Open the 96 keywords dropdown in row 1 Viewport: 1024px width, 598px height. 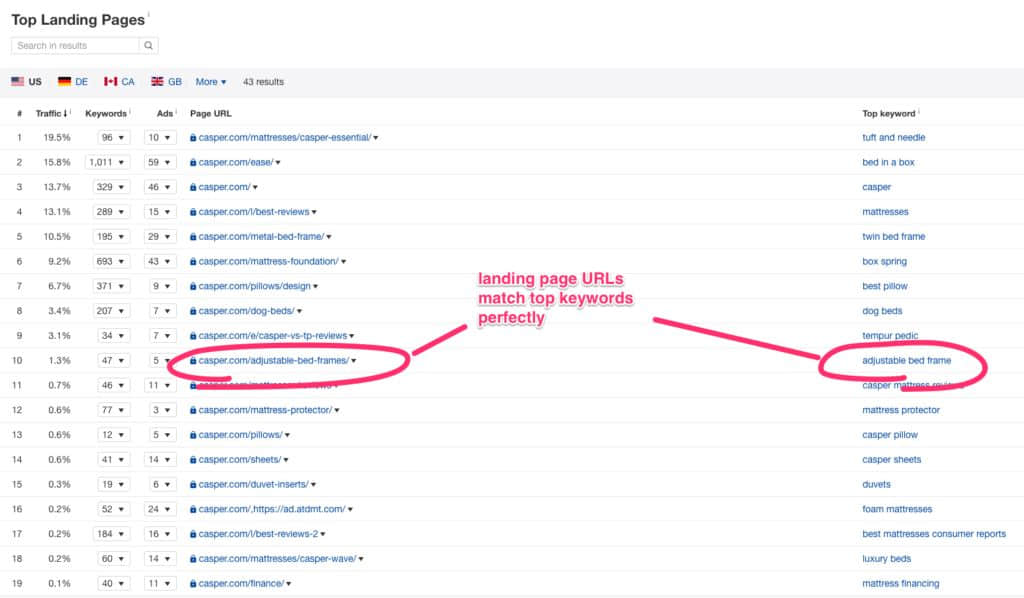pos(113,138)
